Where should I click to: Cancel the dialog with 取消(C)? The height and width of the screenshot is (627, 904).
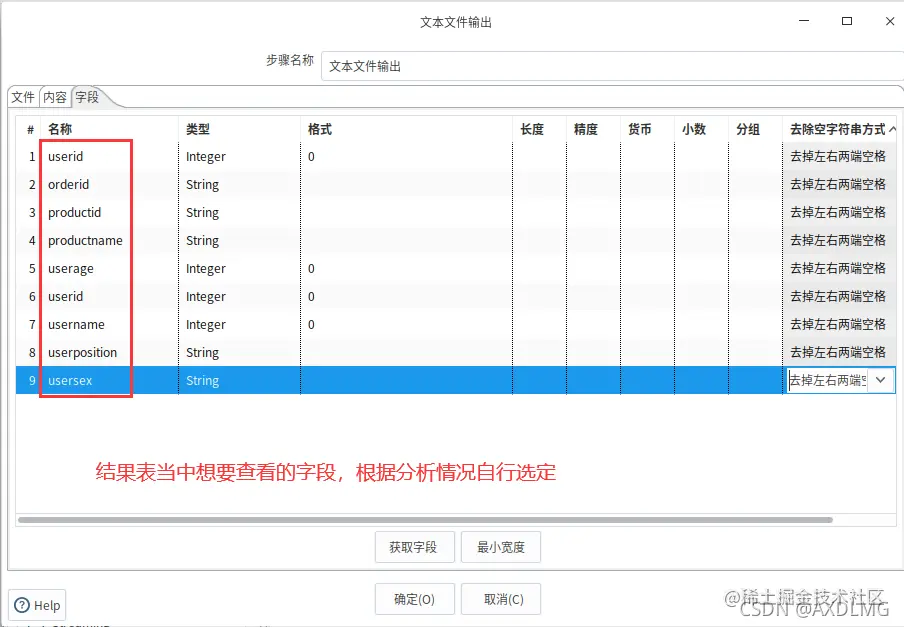tap(501, 599)
